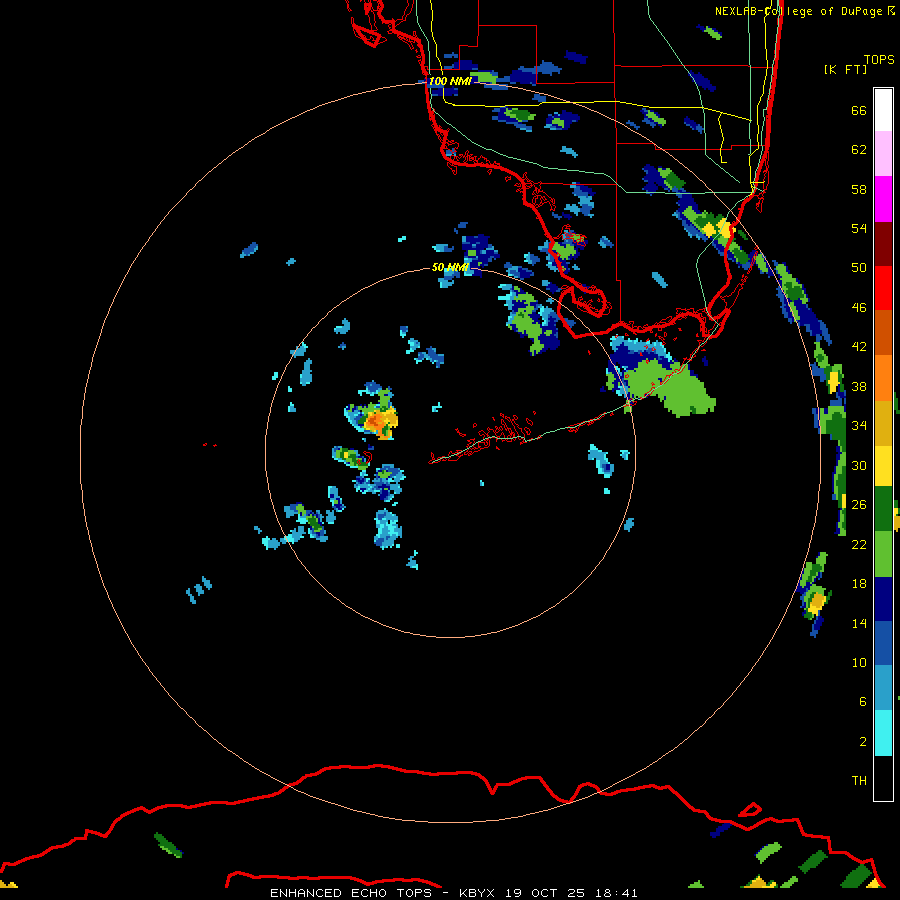Click the white swatch in the tops legend
900x900 pixels.
[x=883, y=110]
